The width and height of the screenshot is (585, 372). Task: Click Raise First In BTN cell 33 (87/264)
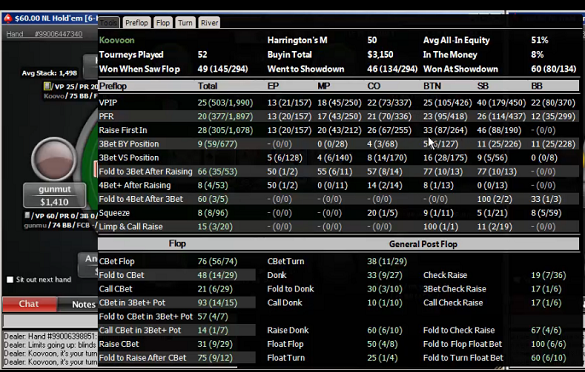(445, 130)
